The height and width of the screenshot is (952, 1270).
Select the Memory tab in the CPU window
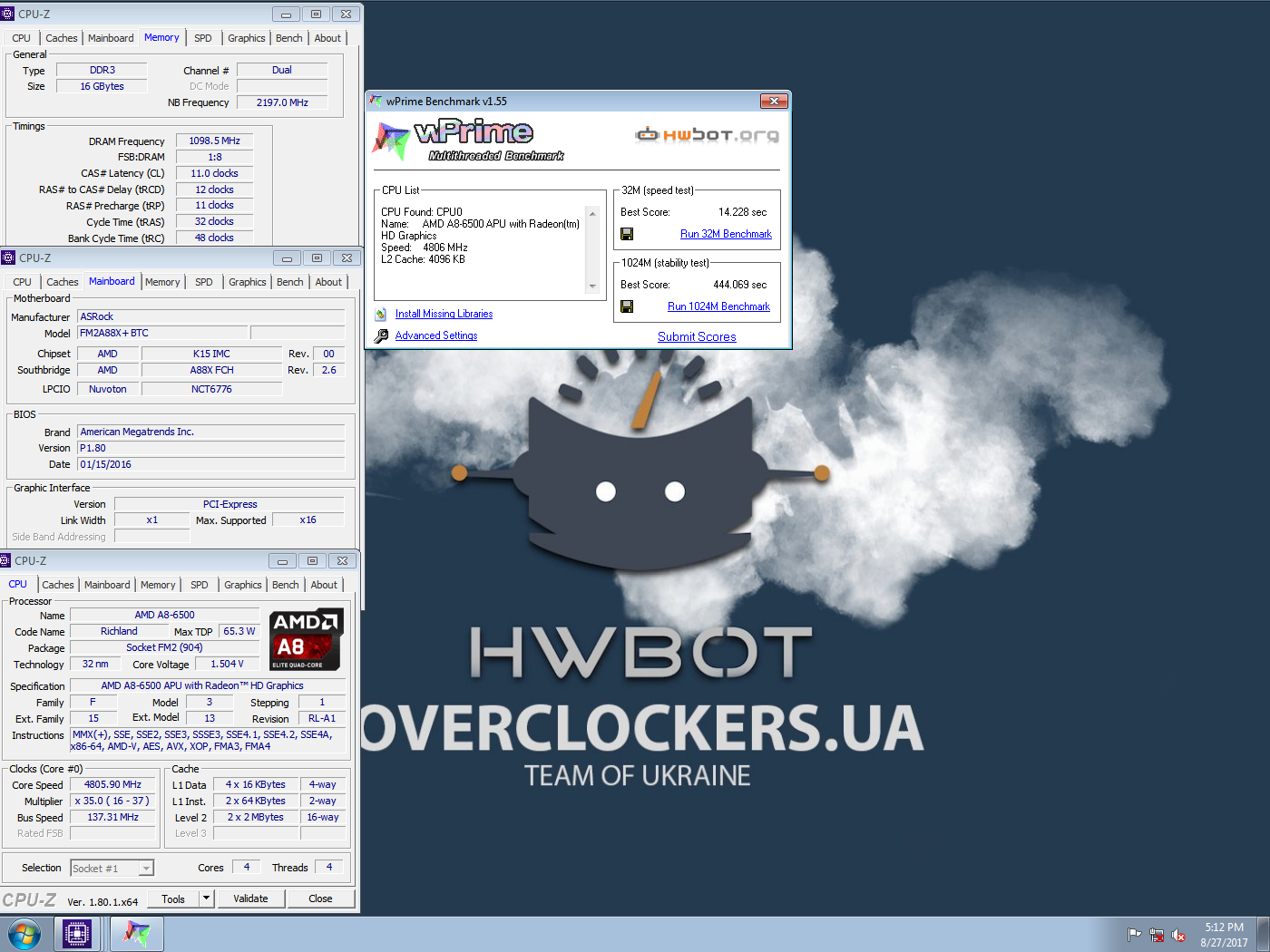[158, 585]
